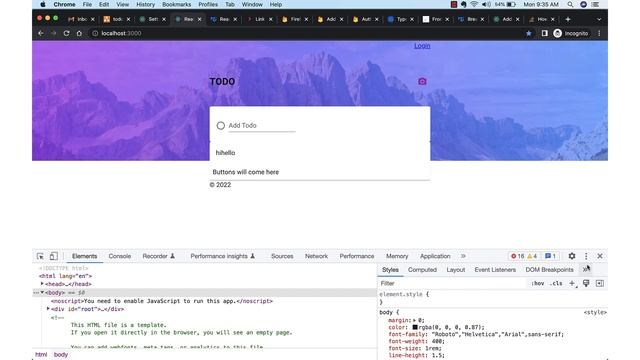
Task: Open the History menu
Action: (145, 4)
